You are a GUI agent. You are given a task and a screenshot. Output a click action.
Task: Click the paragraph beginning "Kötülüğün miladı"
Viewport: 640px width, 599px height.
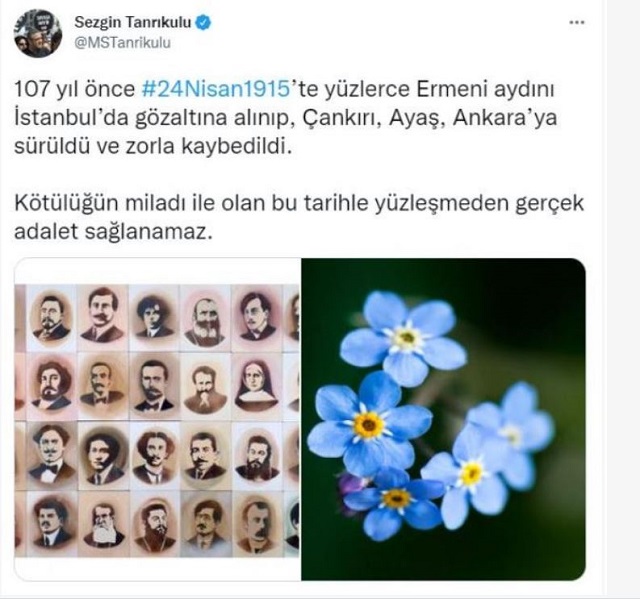tap(299, 217)
